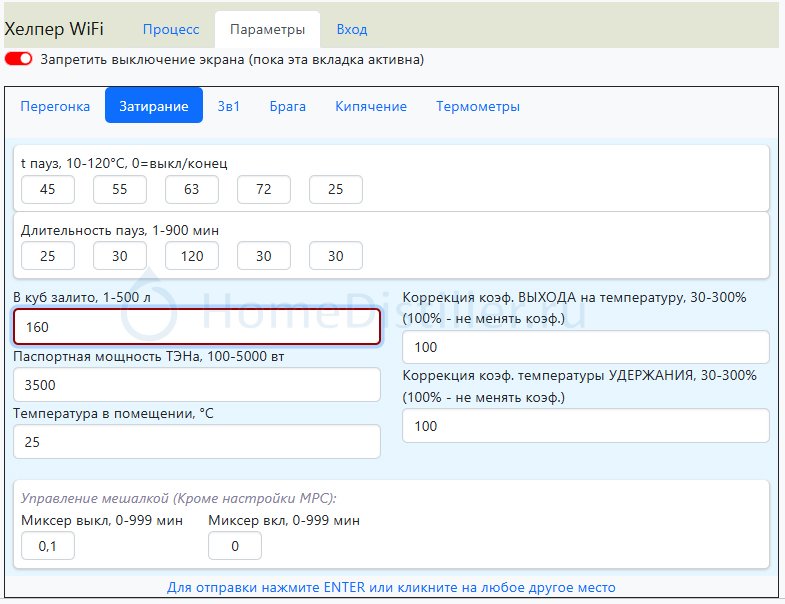
Task: Edit pause temperature field 72
Action: click(264, 189)
